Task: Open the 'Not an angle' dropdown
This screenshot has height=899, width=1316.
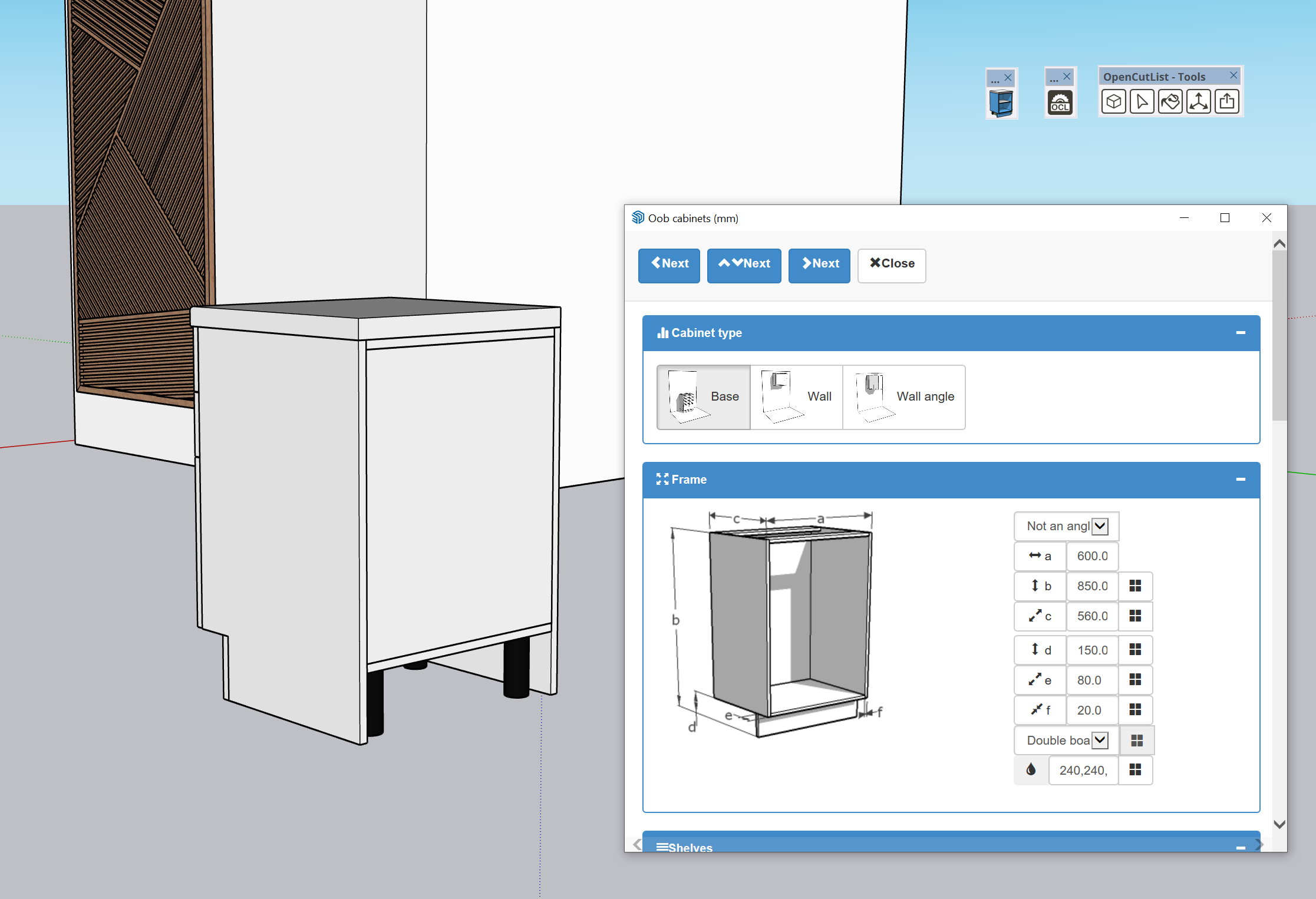Action: 1066,526
